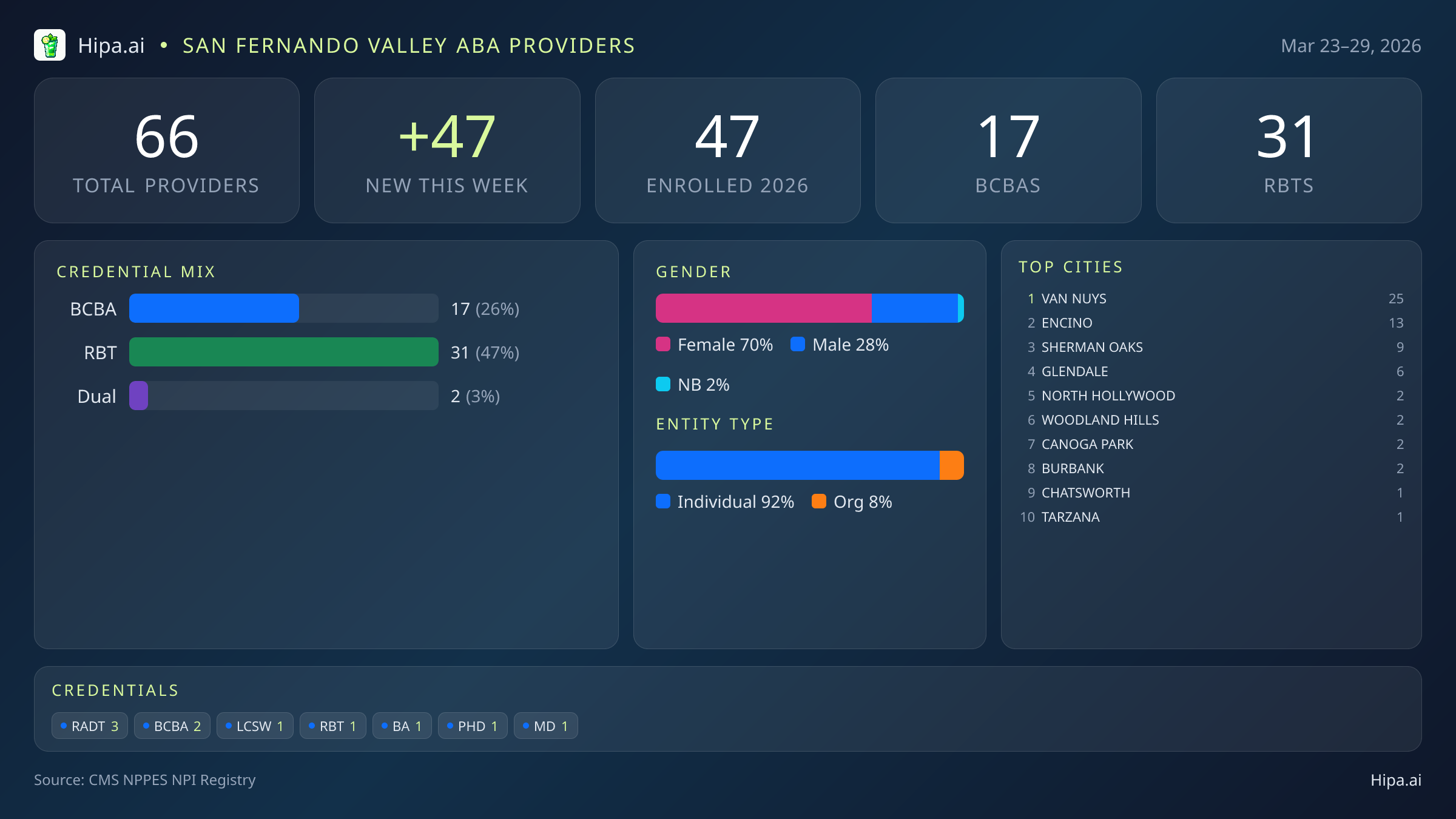
Task: Toggle the RBT 1 credential chip
Action: click(x=333, y=725)
